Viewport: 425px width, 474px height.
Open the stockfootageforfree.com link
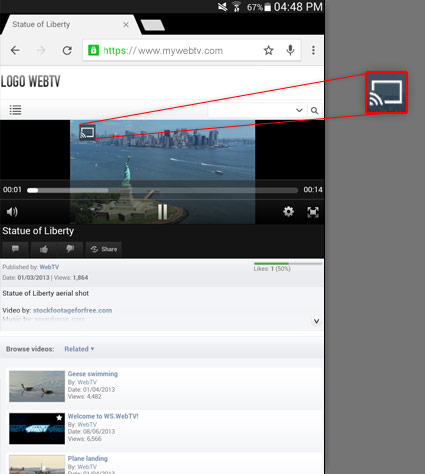click(72, 310)
